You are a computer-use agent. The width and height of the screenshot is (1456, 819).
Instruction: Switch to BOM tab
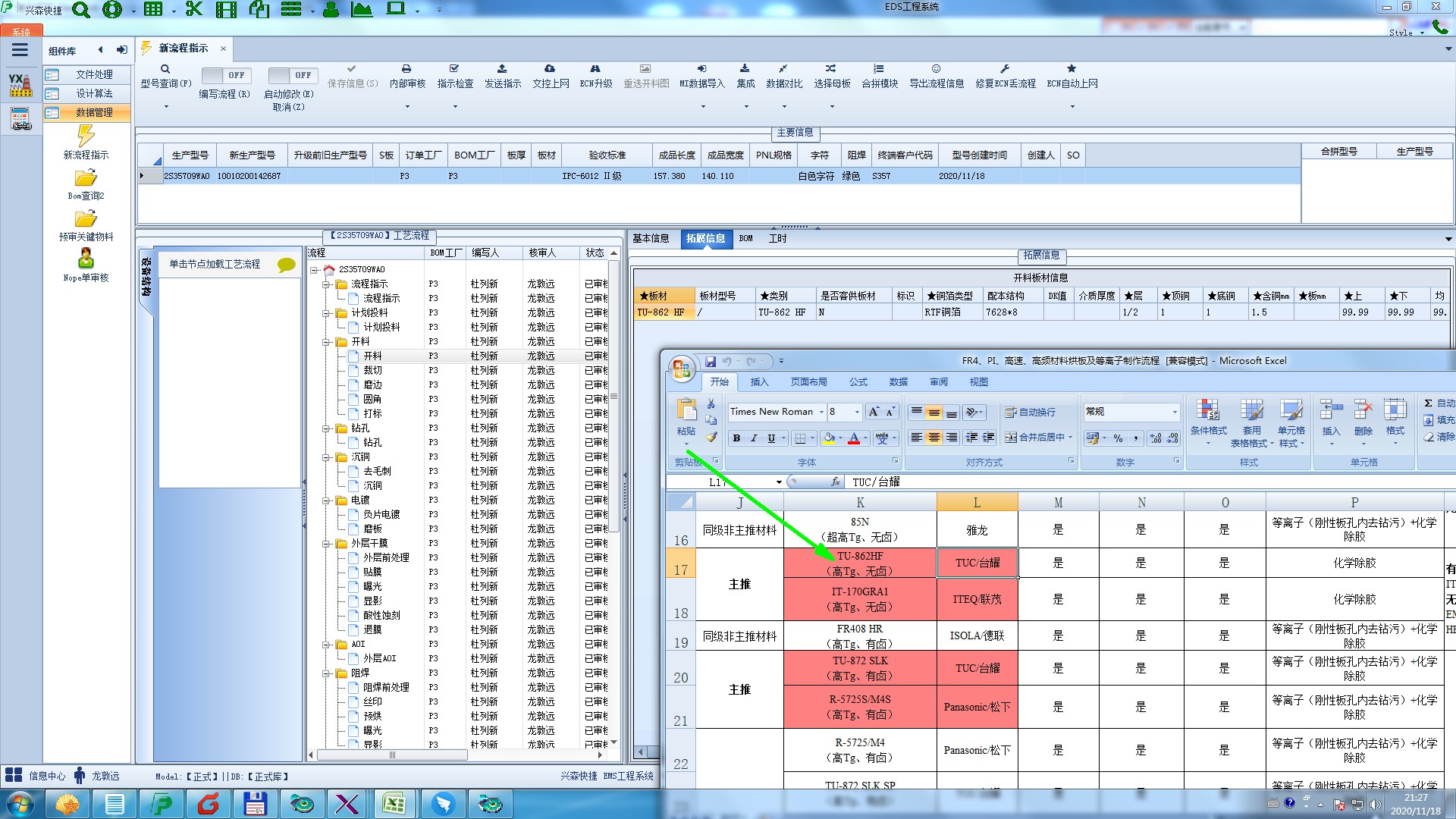click(x=745, y=238)
